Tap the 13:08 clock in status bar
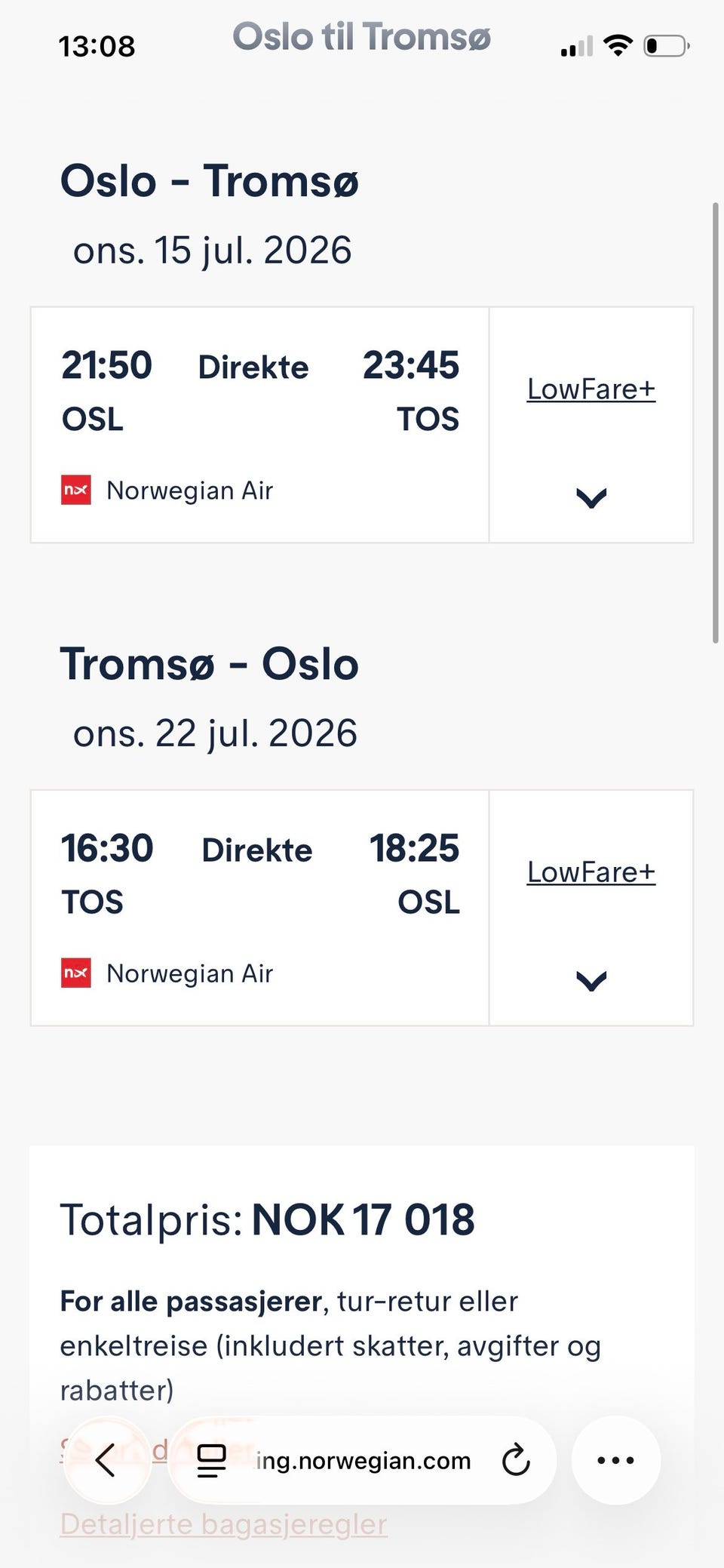This screenshot has width=724, height=1568. pos(97,47)
